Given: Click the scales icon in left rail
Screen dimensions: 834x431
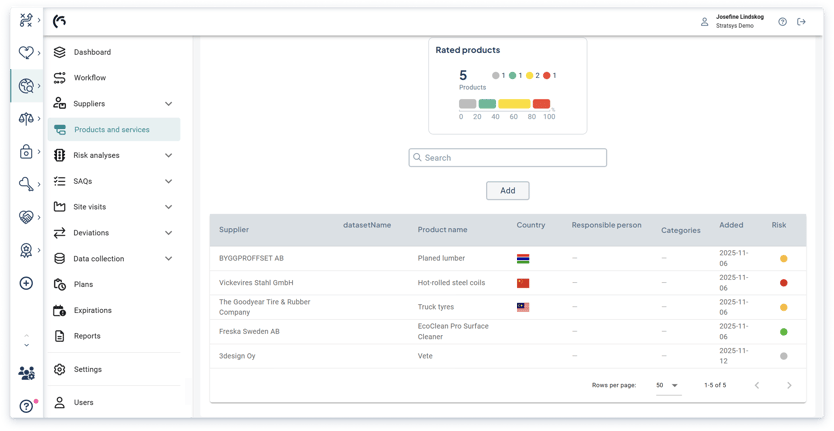Looking at the screenshot, I should (x=26, y=119).
